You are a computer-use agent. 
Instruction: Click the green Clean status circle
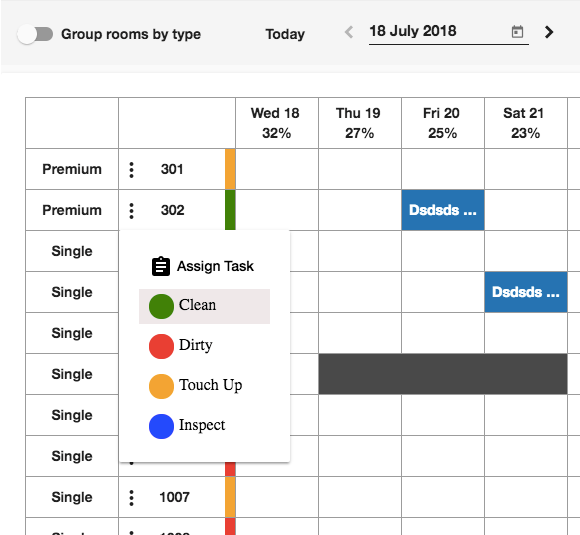pos(161,306)
